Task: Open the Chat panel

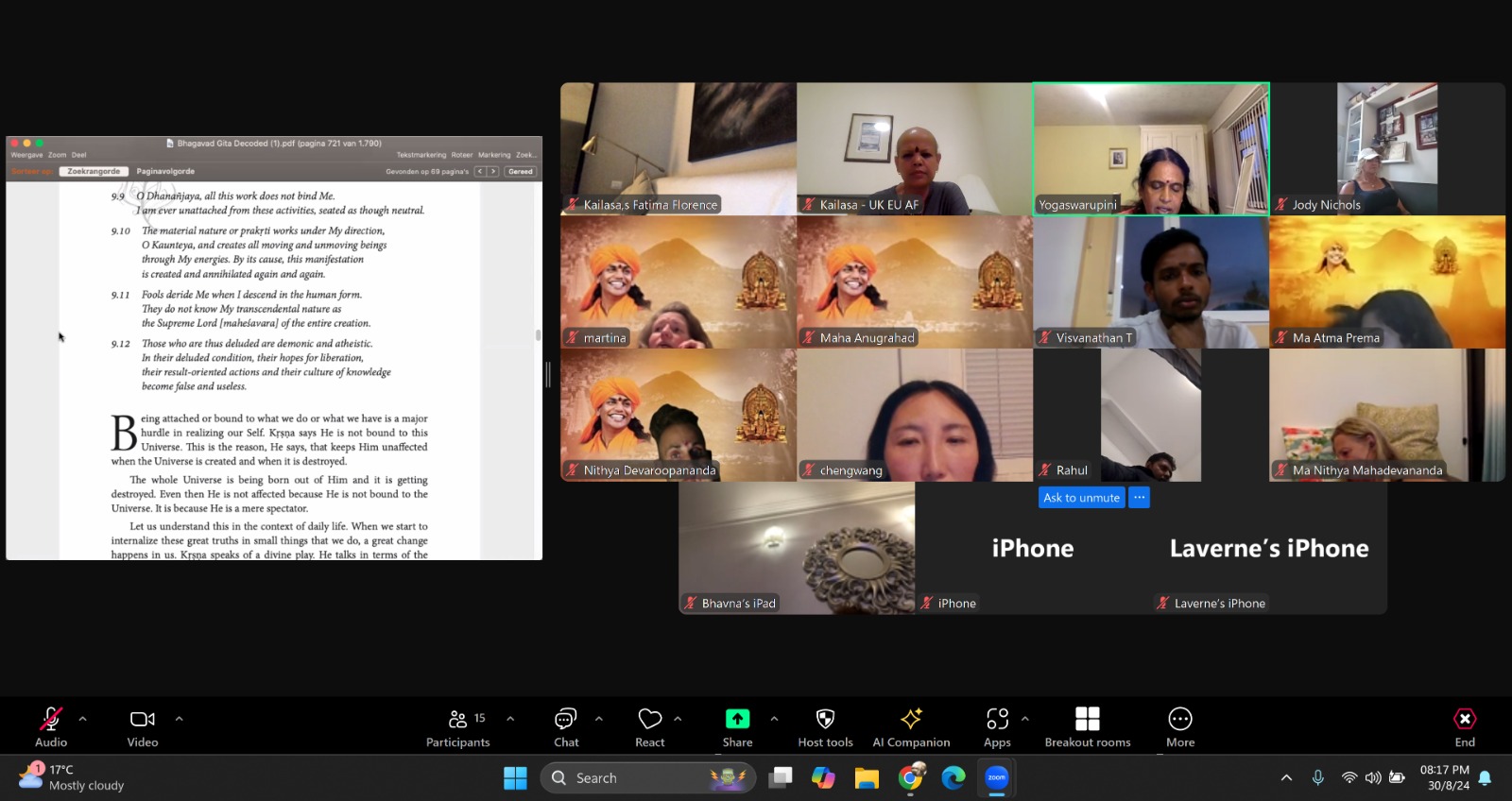Action: point(566,727)
